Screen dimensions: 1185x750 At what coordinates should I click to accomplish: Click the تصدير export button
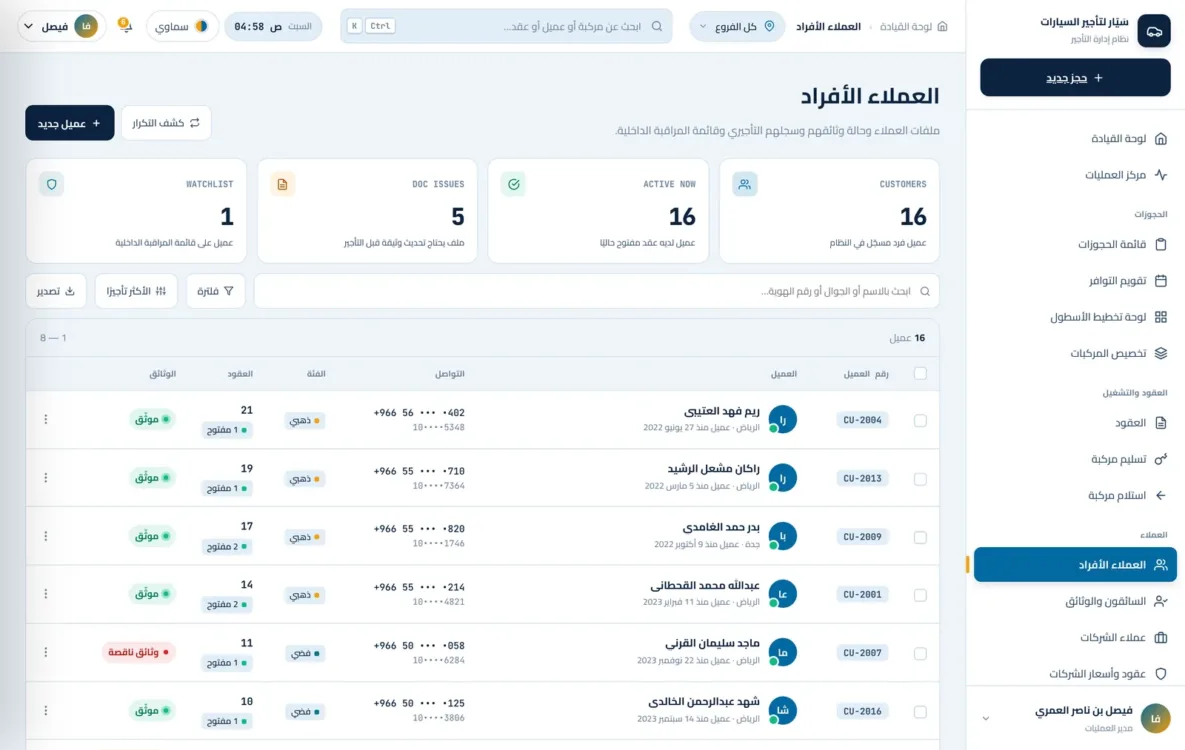56,291
